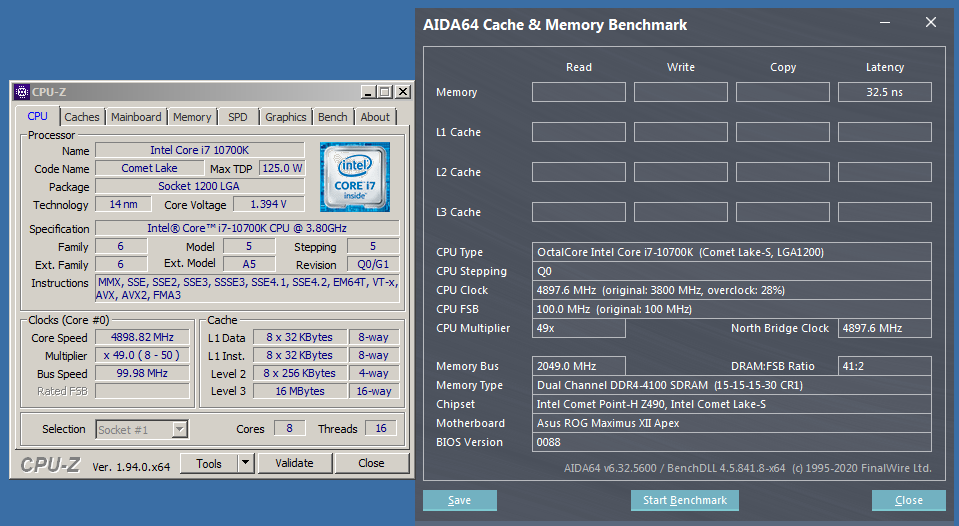
Task: Click the Memory Read result box
Action: [579, 92]
